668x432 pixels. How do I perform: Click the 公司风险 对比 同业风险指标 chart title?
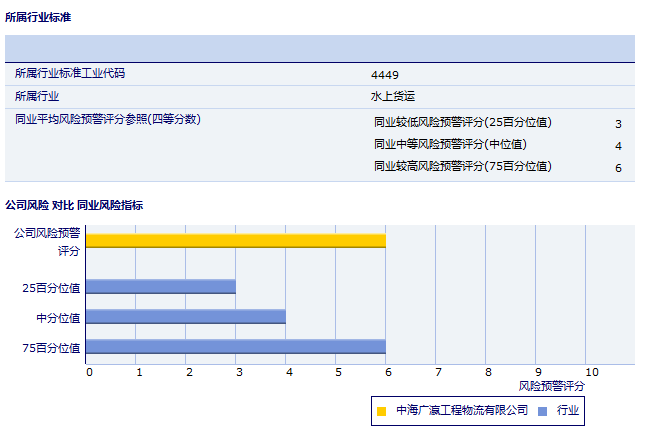tap(74, 205)
